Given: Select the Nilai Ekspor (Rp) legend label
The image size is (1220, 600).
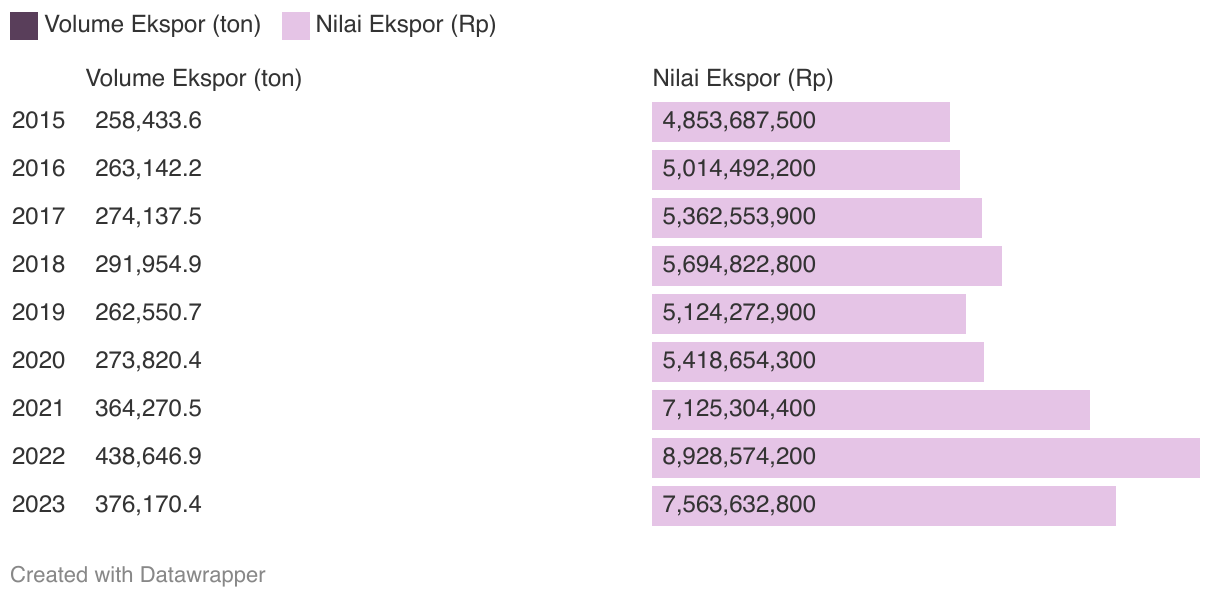Looking at the screenshot, I should tap(406, 26).
